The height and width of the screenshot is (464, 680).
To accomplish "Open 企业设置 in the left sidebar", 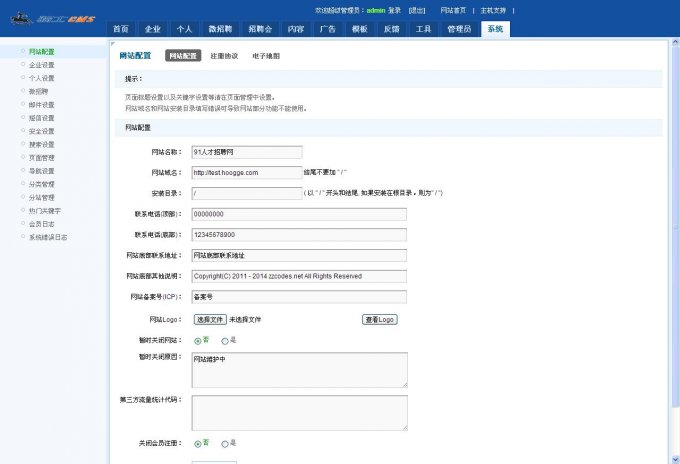I will pyautogui.click(x=42, y=64).
